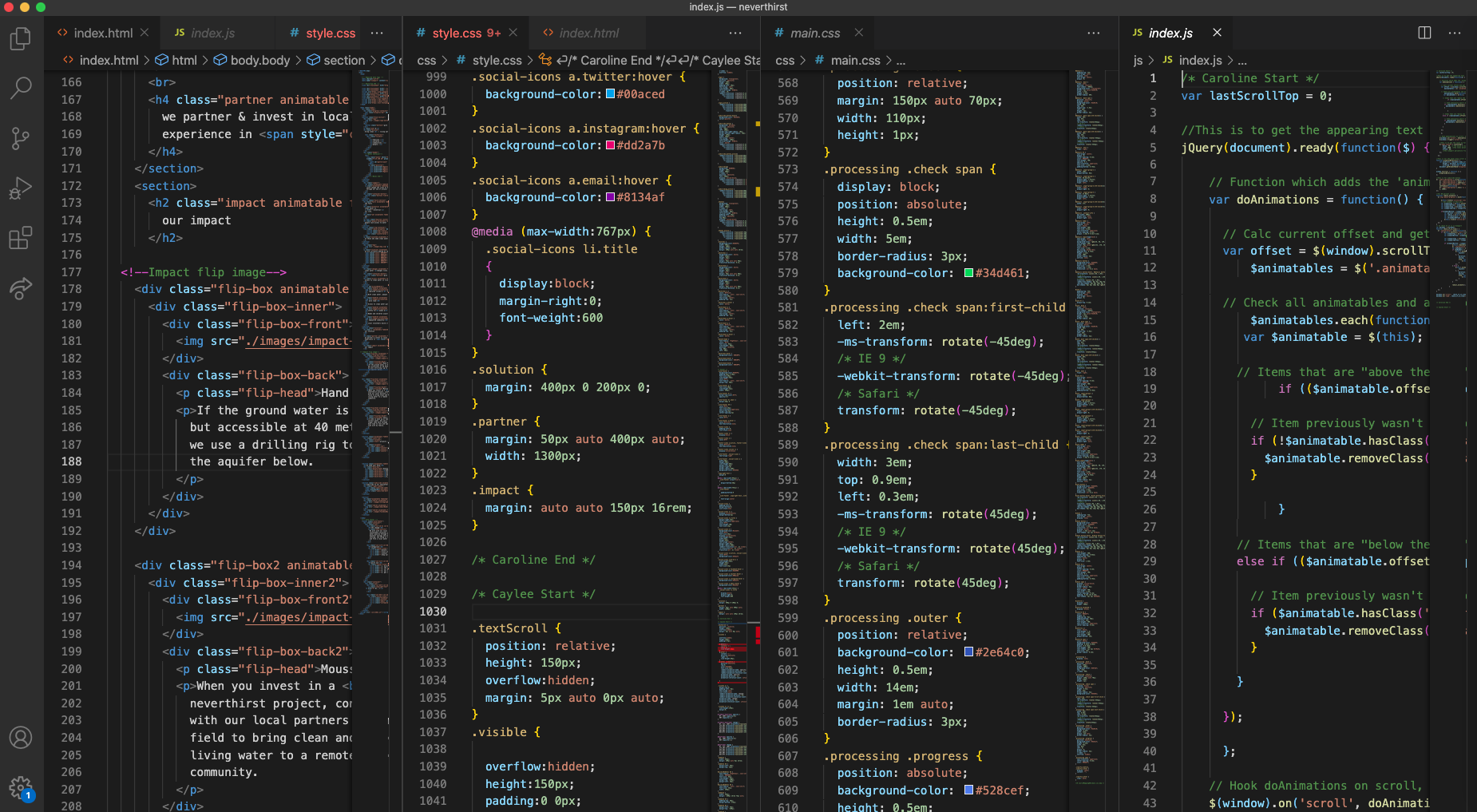This screenshot has height=812, width=1477.
Task: Open color picker for #00aced swatch
Action: [611, 94]
